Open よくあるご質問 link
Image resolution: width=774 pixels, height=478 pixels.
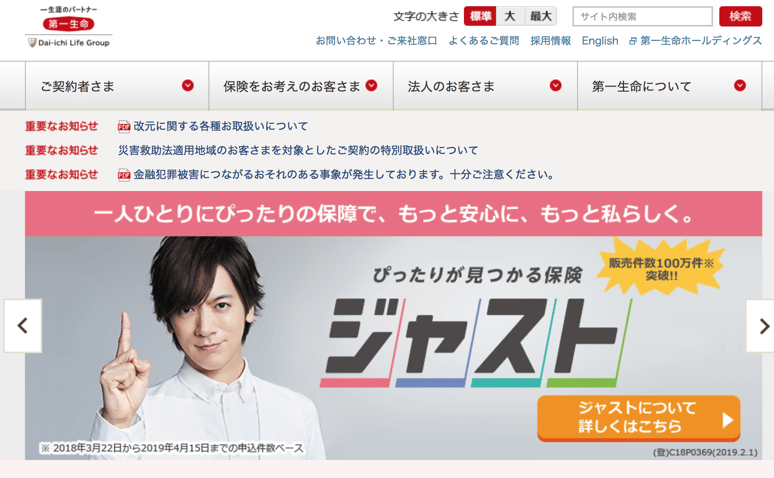point(484,41)
